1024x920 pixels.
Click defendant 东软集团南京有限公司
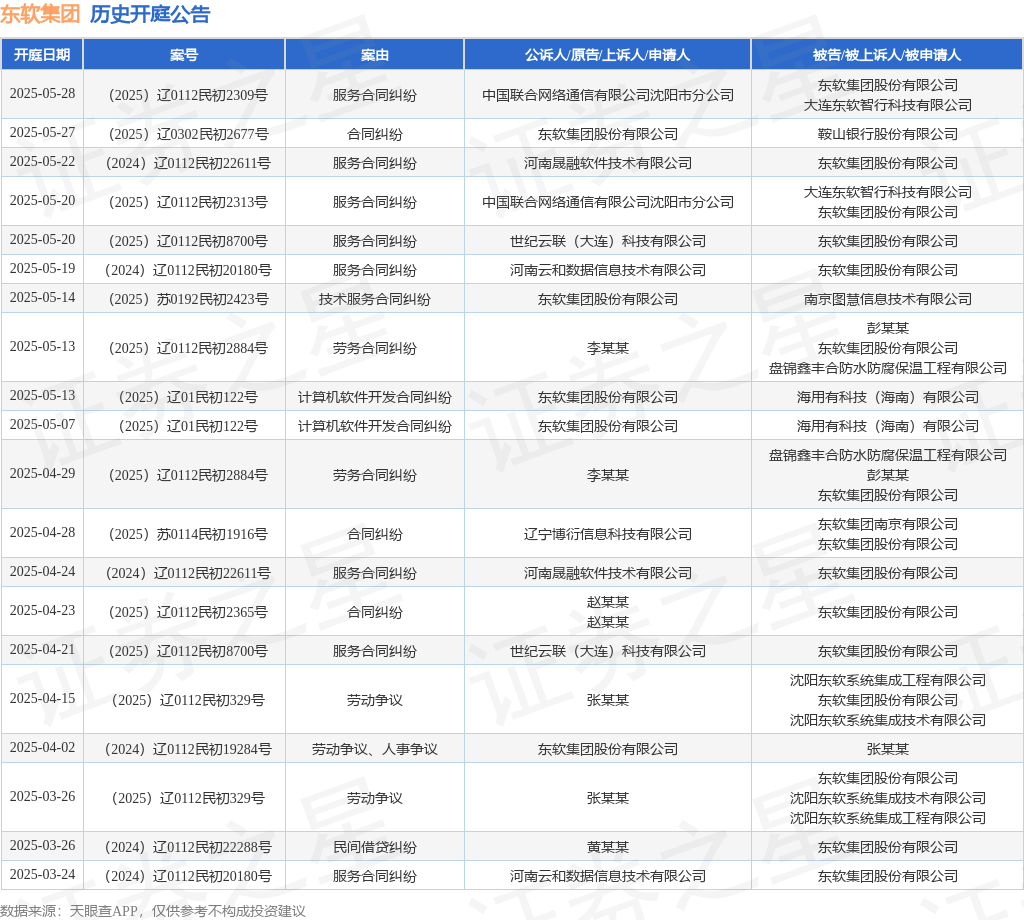click(x=888, y=524)
